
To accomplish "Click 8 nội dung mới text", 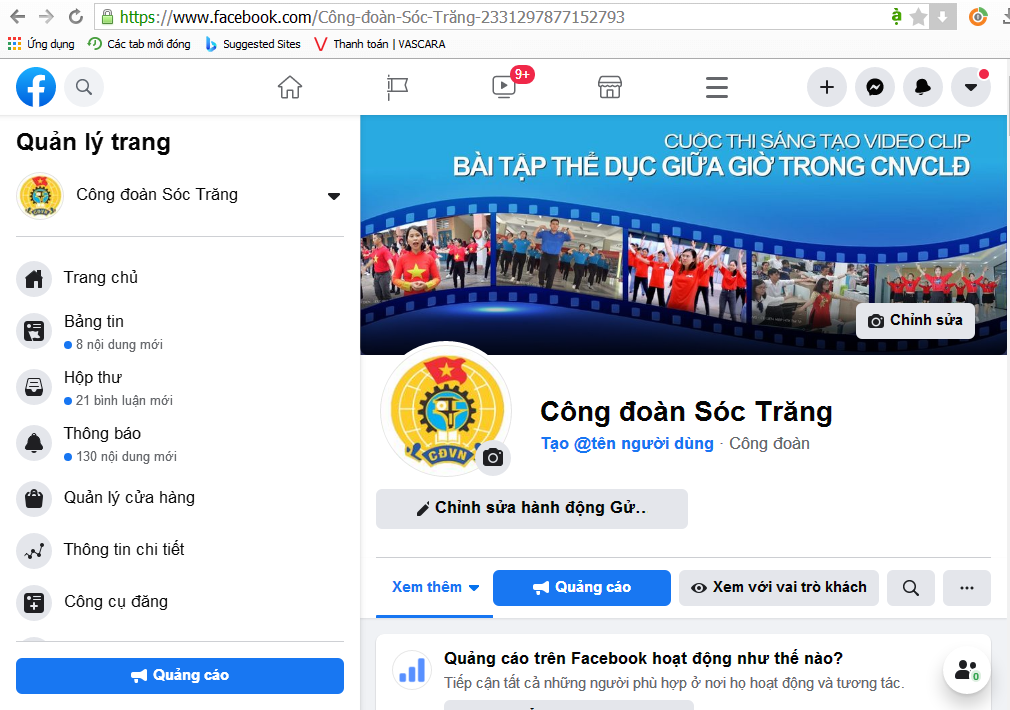I will tap(119, 345).
